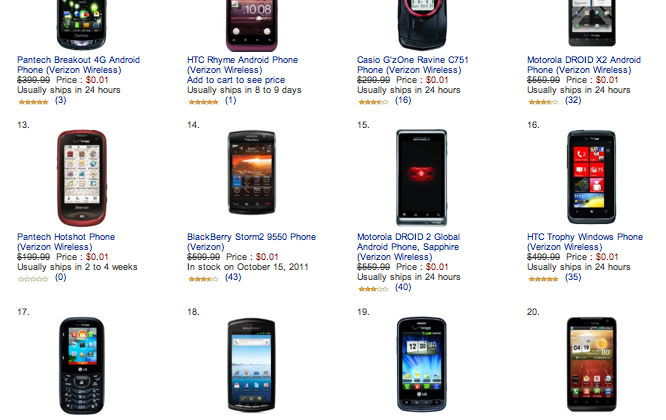View the 32 reviews for DROID X2

[573, 100]
